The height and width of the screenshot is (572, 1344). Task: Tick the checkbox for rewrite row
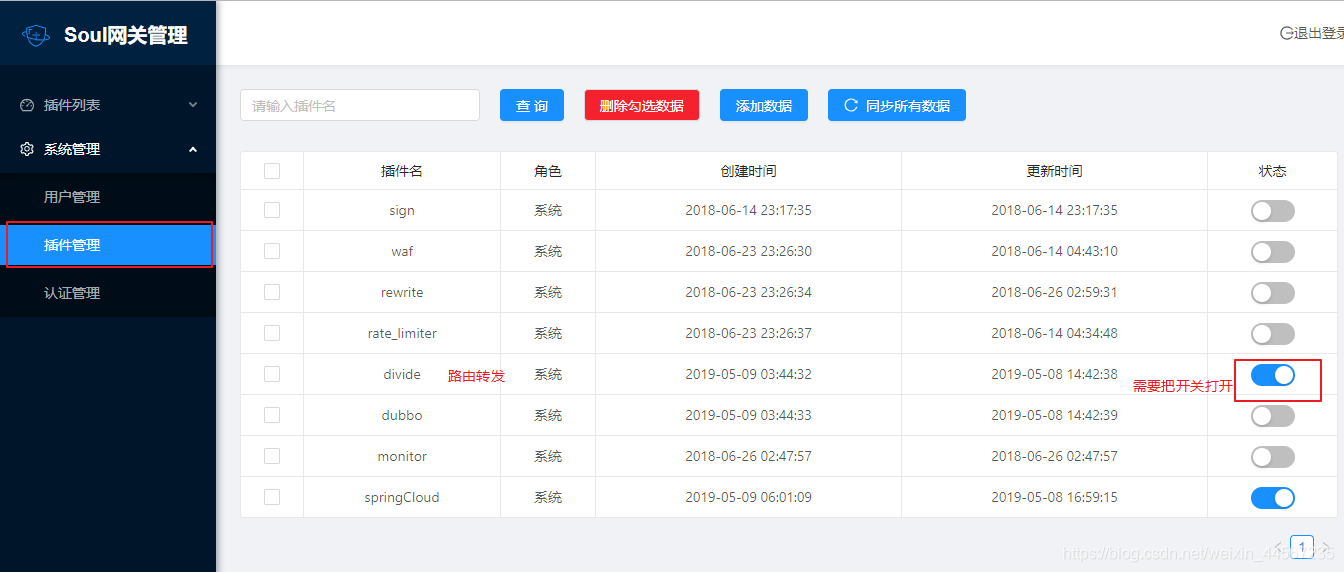pos(272,292)
